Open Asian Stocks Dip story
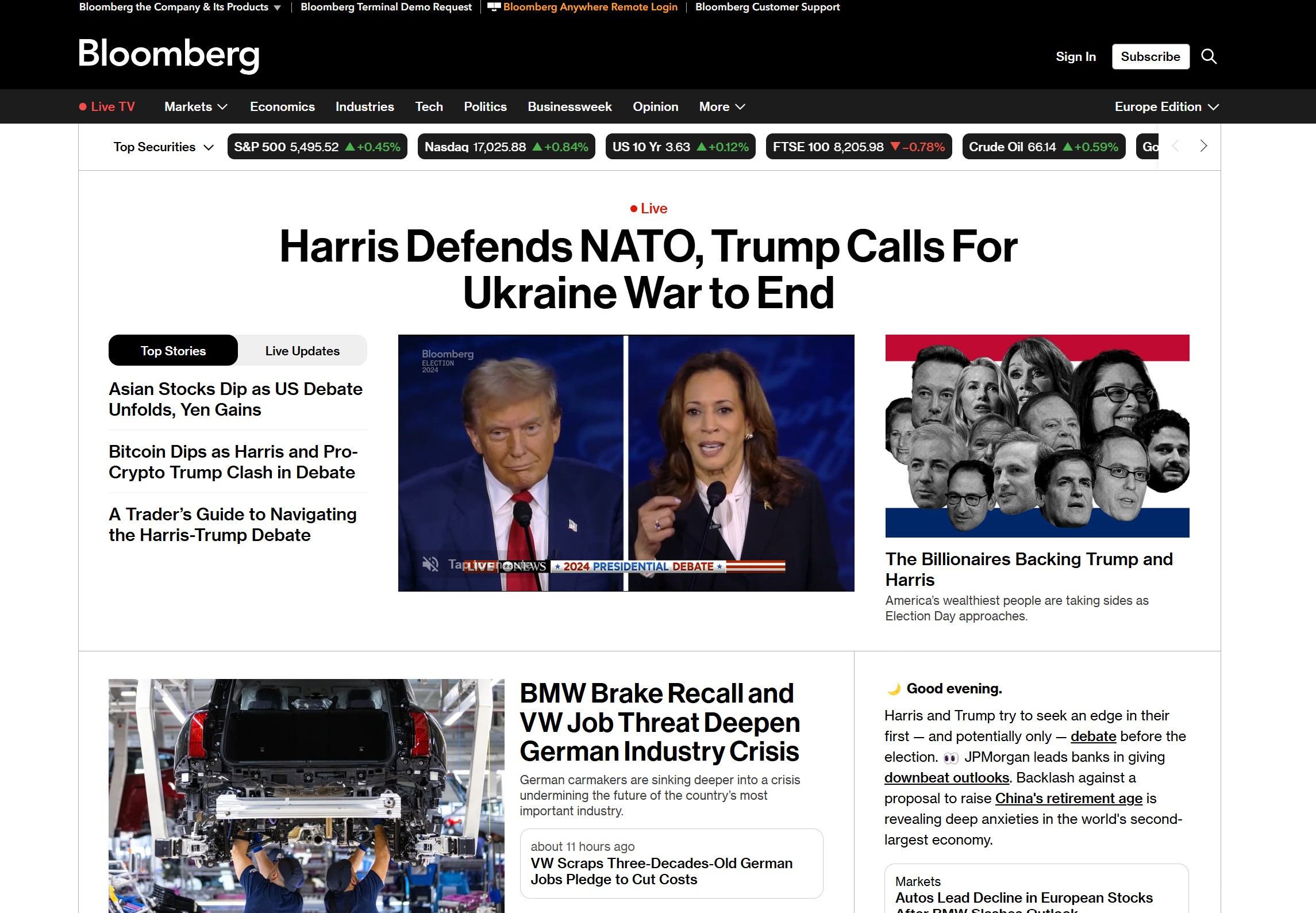 point(236,399)
